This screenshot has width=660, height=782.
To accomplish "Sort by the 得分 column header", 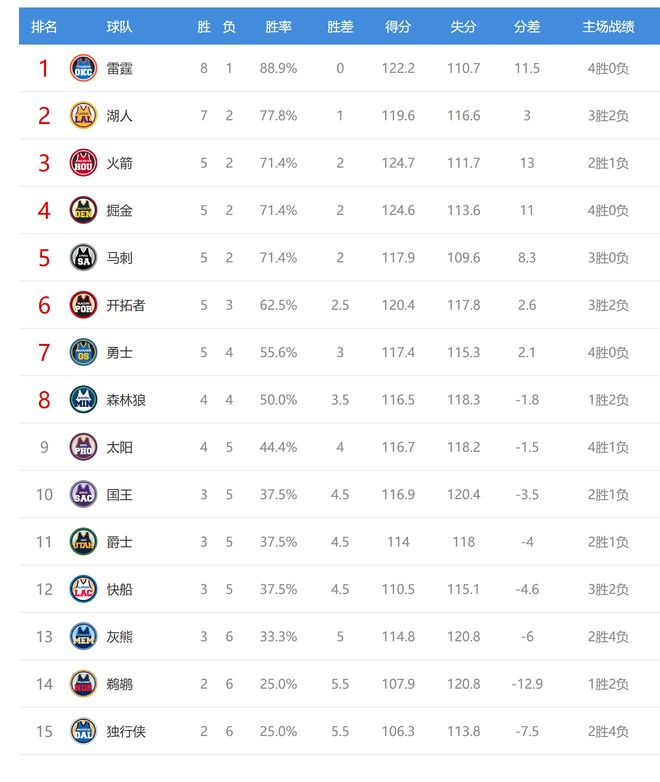I will pos(398,27).
